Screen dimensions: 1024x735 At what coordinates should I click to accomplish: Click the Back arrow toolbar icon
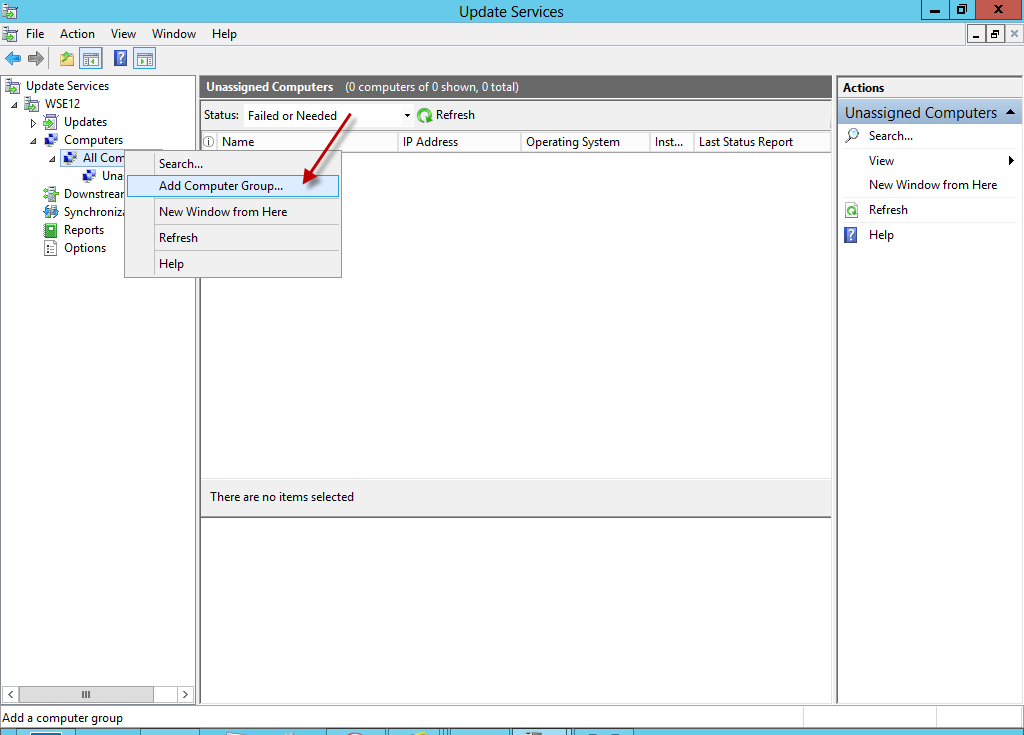13,59
